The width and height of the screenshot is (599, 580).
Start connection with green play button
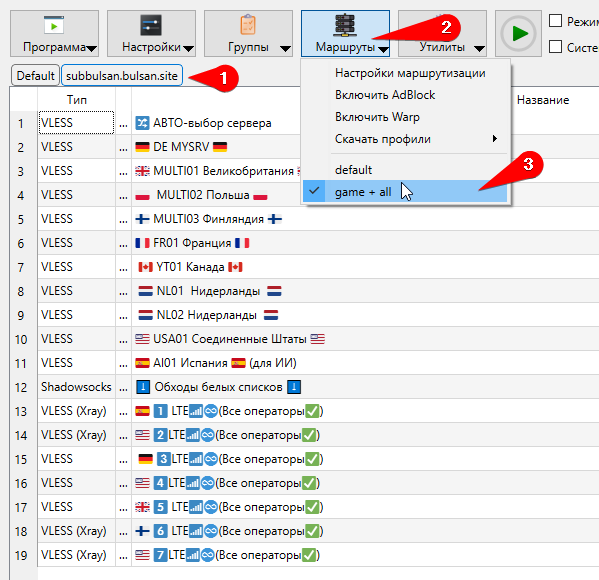(518, 34)
